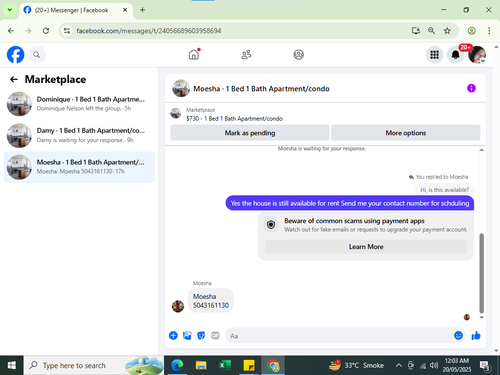Viewport: 500px width, 375px height.
Task: Click the 33°C Smoke weather widget
Action: (356, 365)
